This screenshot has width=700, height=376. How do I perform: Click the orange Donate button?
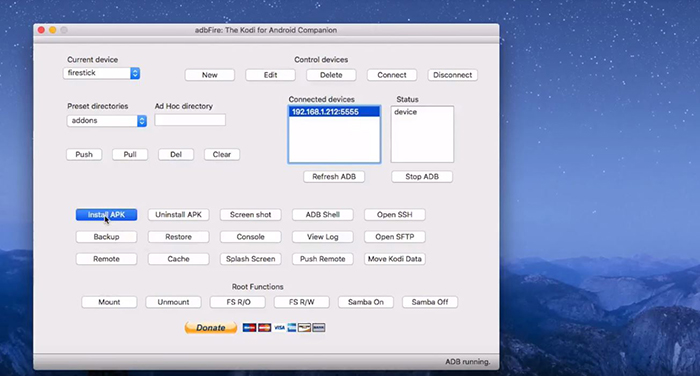pyautogui.click(x=211, y=328)
